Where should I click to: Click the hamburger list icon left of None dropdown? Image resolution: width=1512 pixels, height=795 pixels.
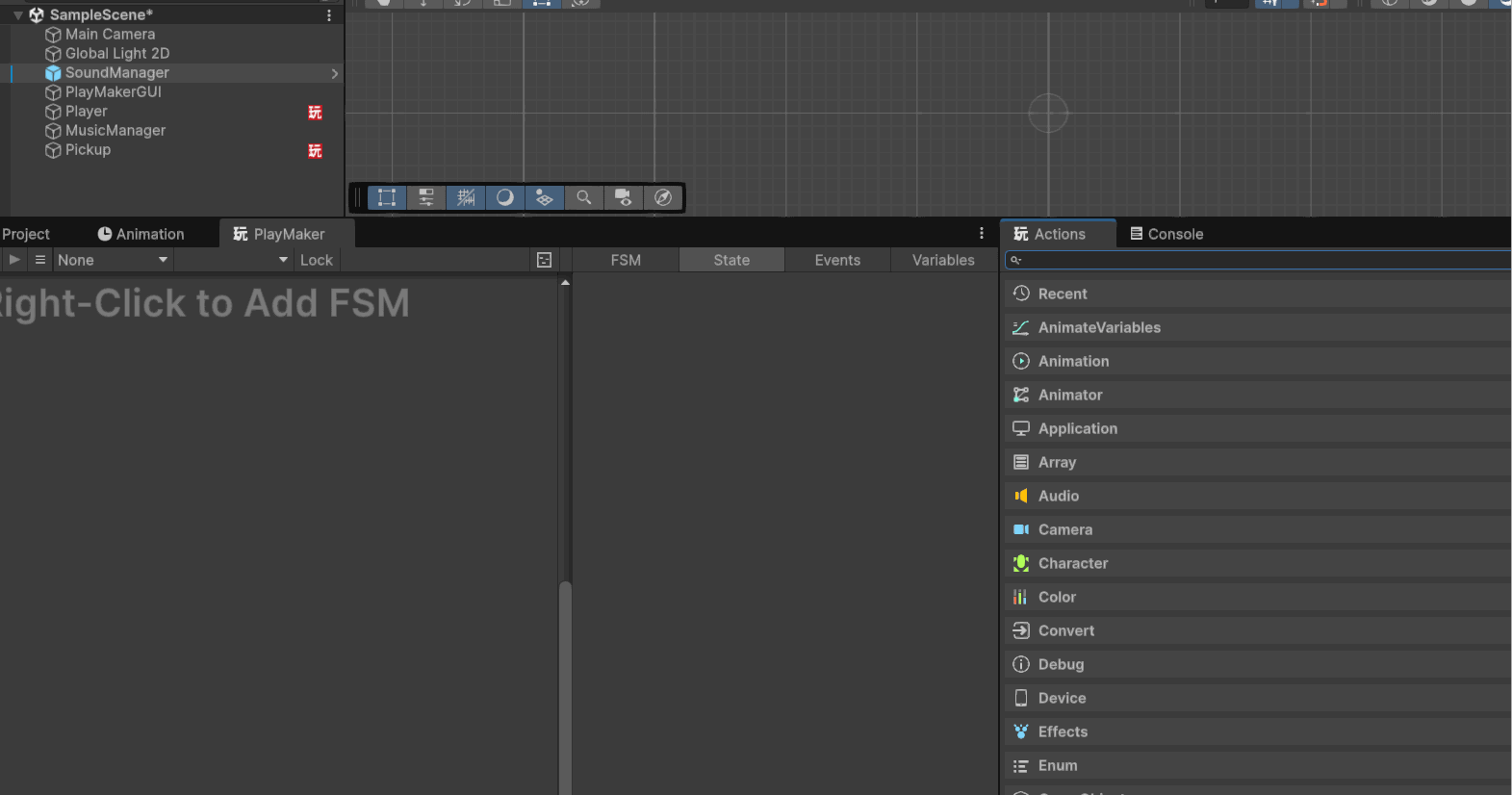[x=40, y=260]
